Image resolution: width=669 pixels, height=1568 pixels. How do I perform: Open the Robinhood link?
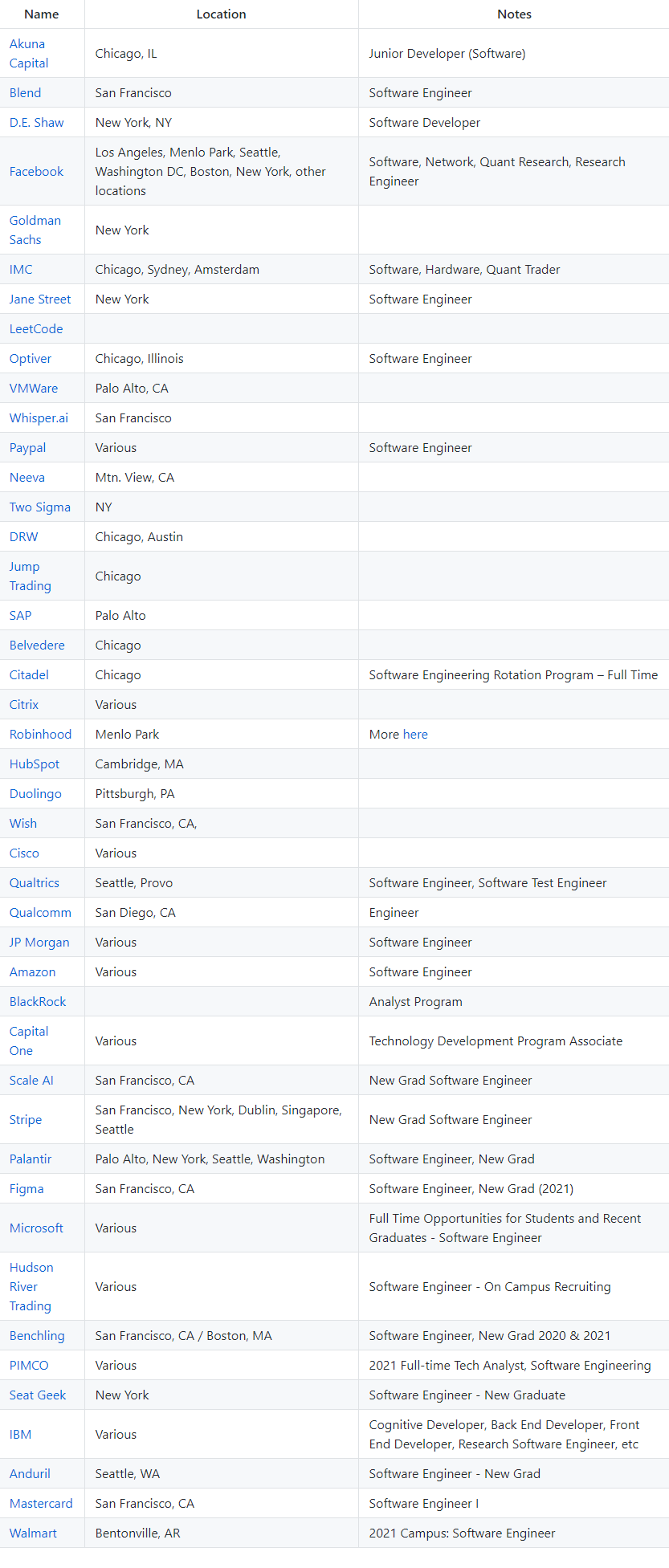click(40, 735)
